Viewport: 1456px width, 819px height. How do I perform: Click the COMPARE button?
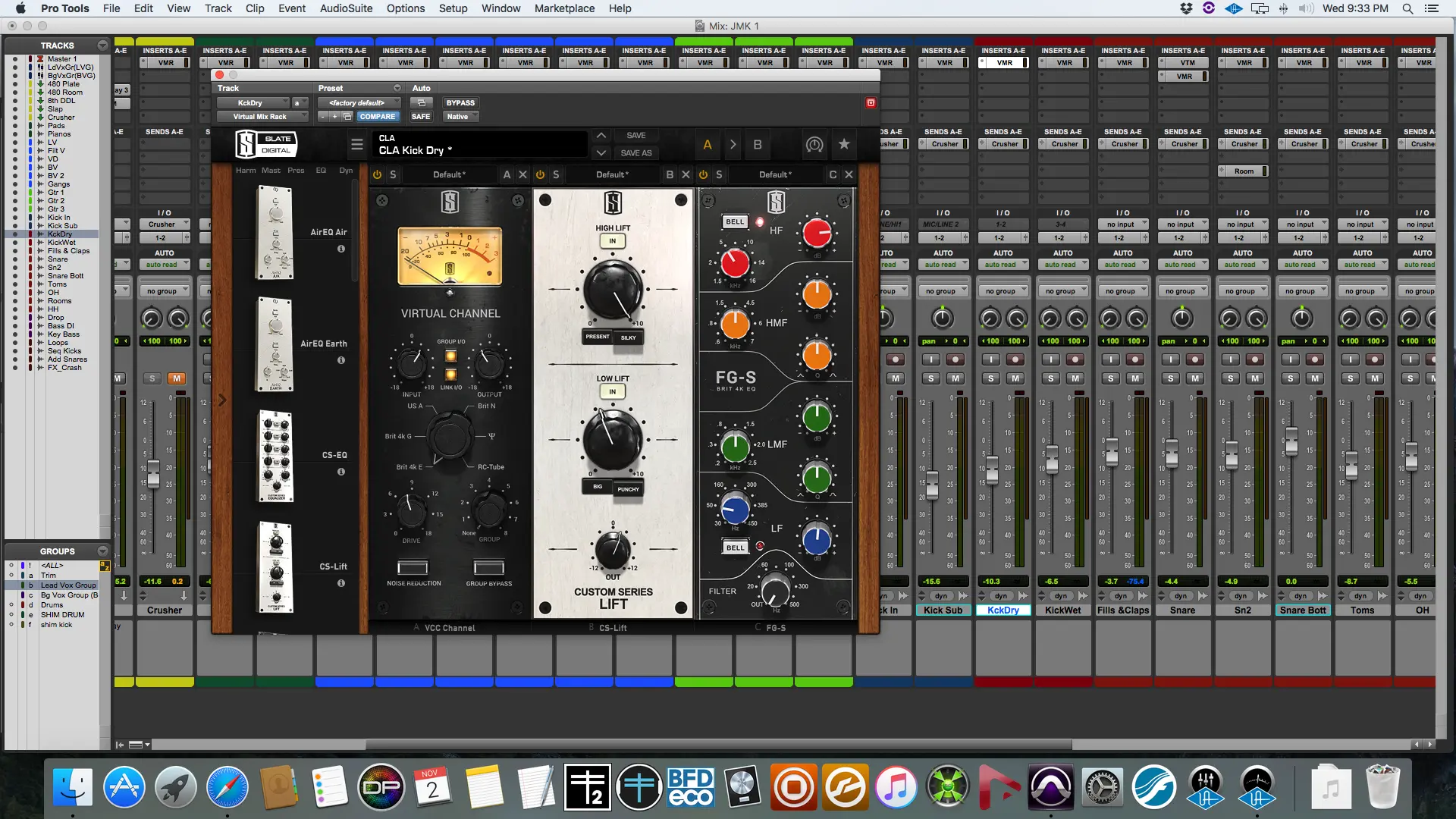tap(378, 117)
